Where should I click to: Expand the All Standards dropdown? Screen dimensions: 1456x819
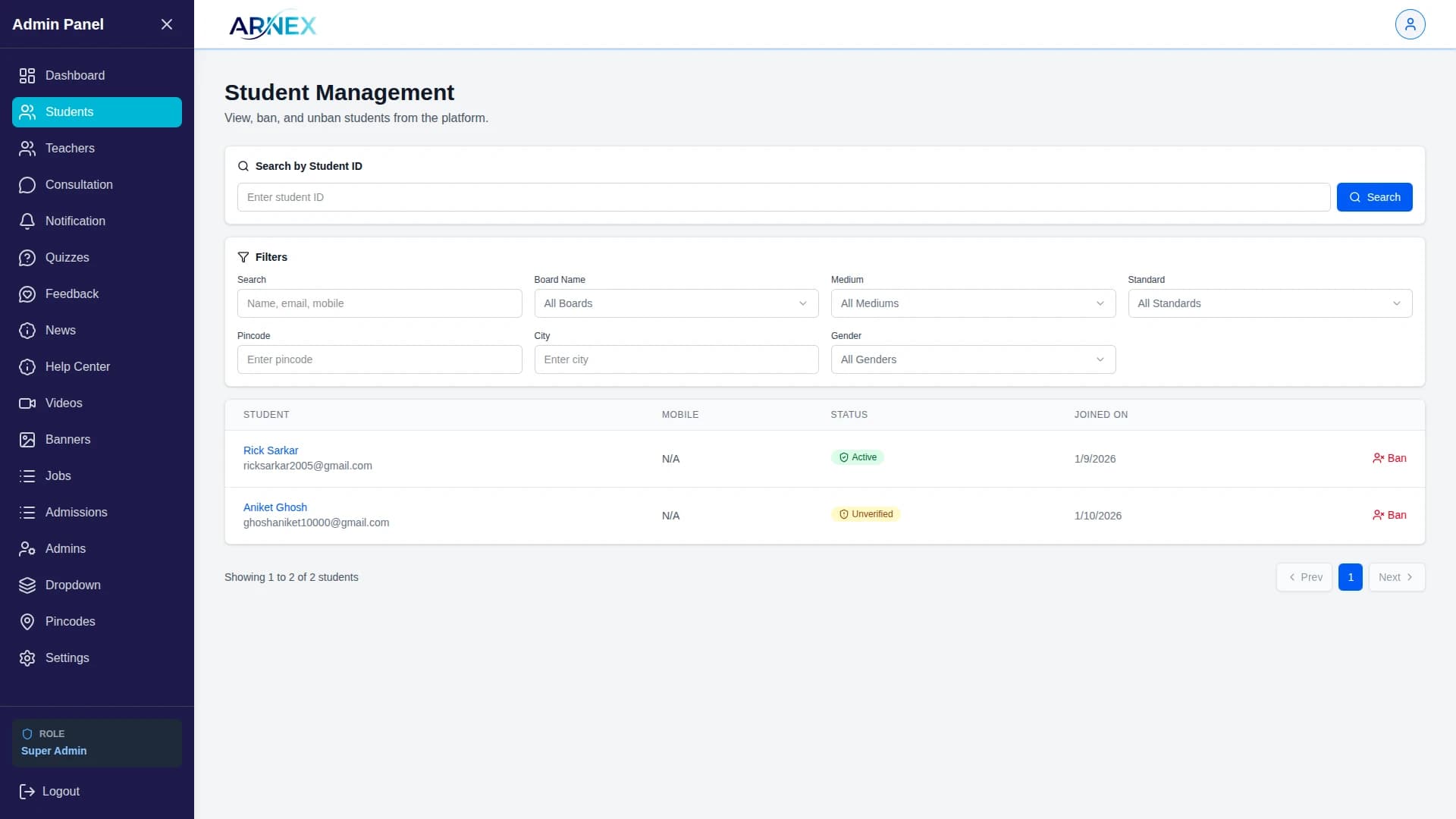pos(1269,303)
